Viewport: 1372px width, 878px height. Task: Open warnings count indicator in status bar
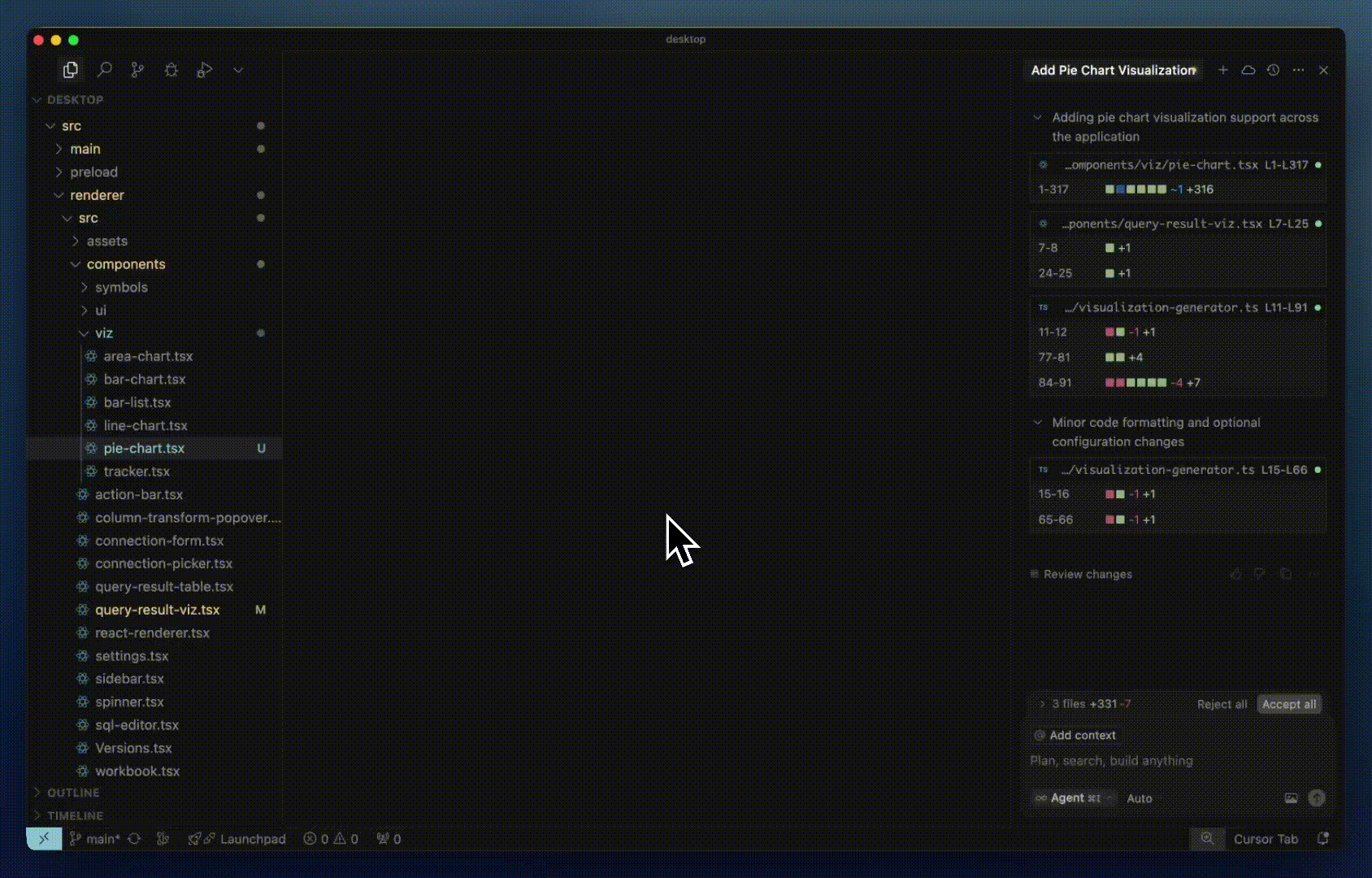pyautogui.click(x=345, y=839)
